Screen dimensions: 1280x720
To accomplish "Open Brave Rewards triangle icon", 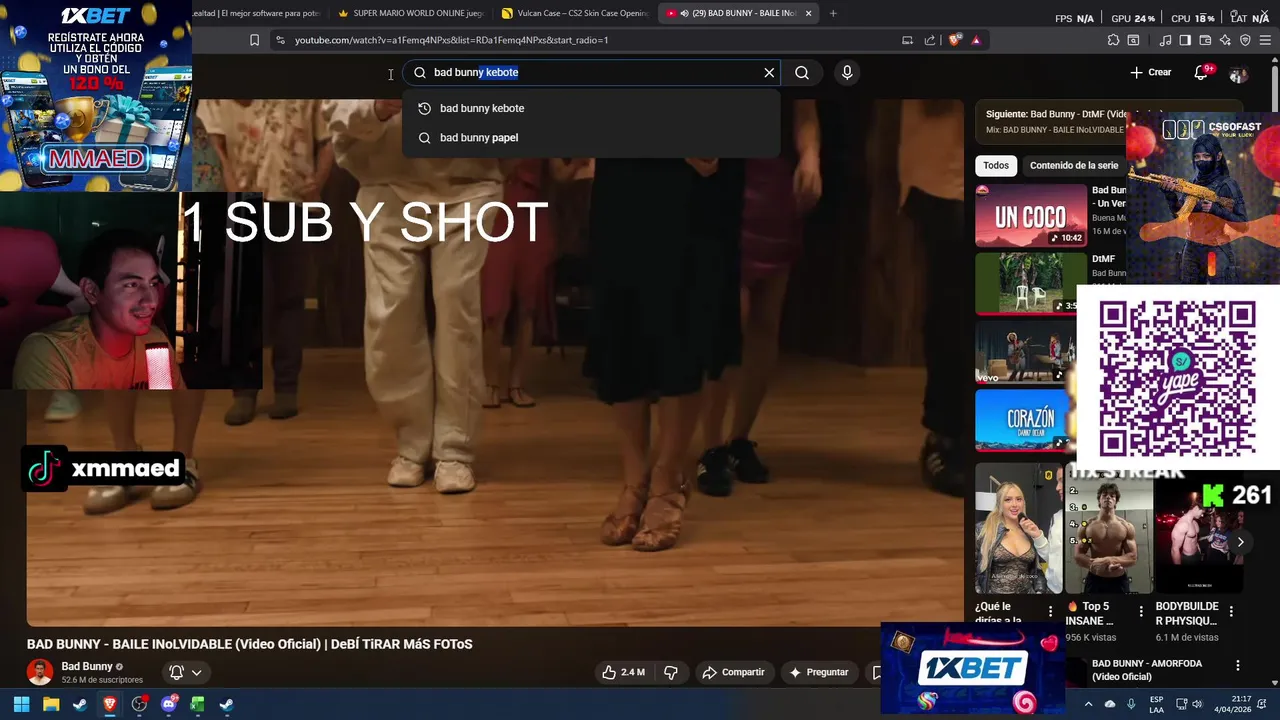I will pyautogui.click(x=976, y=40).
